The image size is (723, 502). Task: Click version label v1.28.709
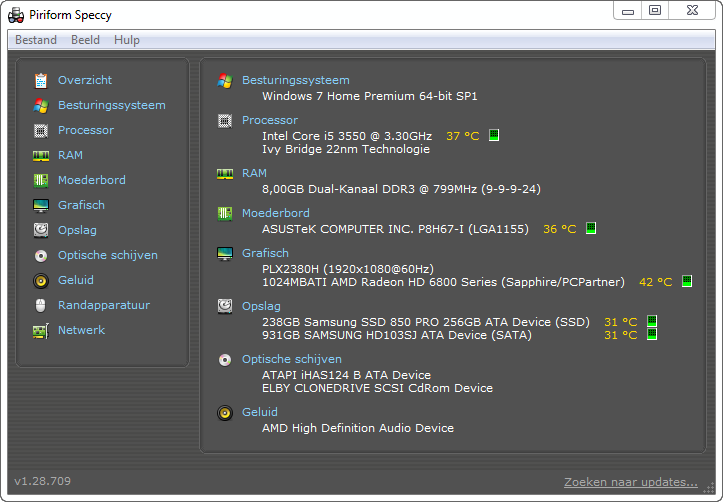(42, 481)
